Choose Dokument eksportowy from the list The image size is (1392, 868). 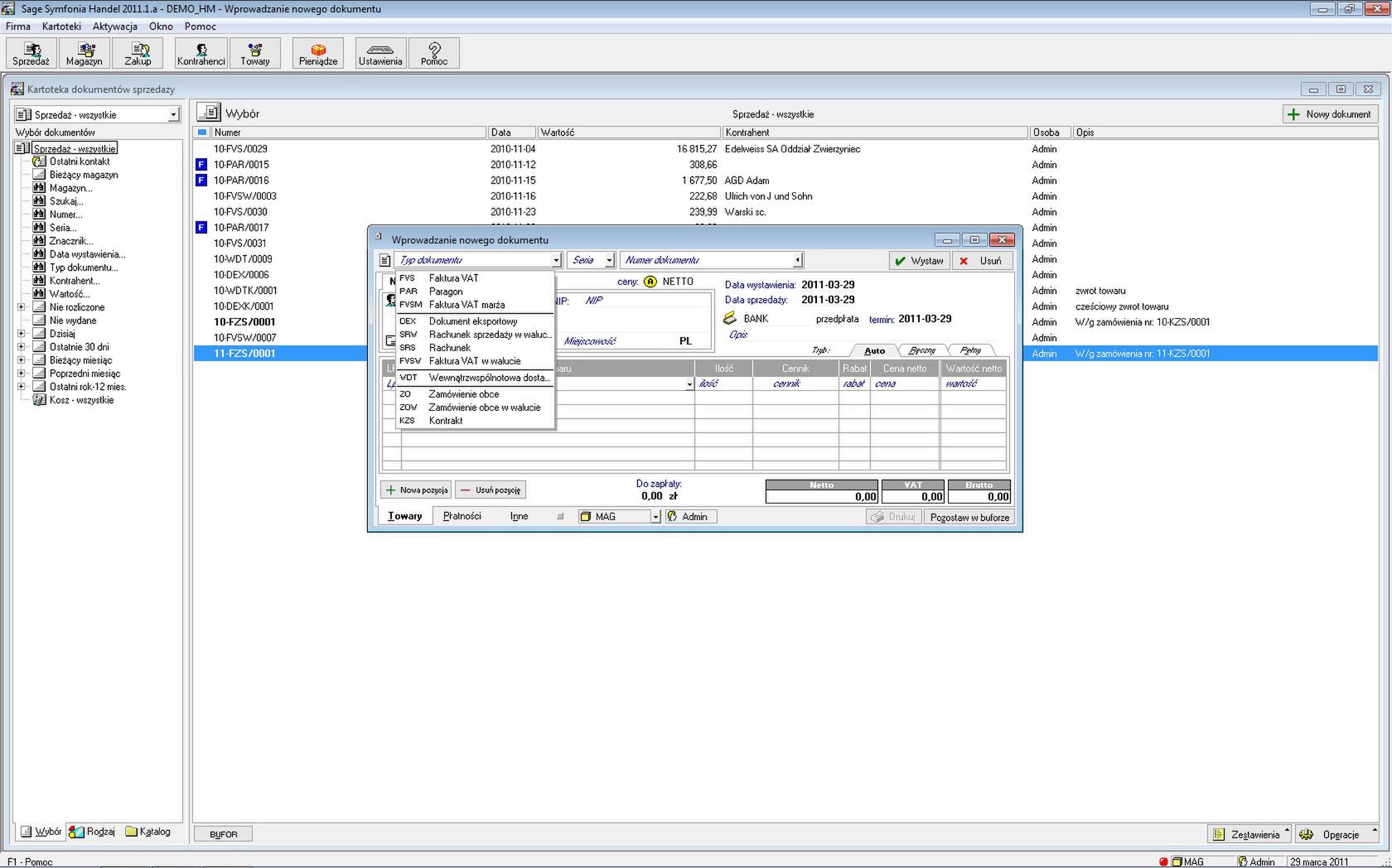pyautogui.click(x=475, y=321)
